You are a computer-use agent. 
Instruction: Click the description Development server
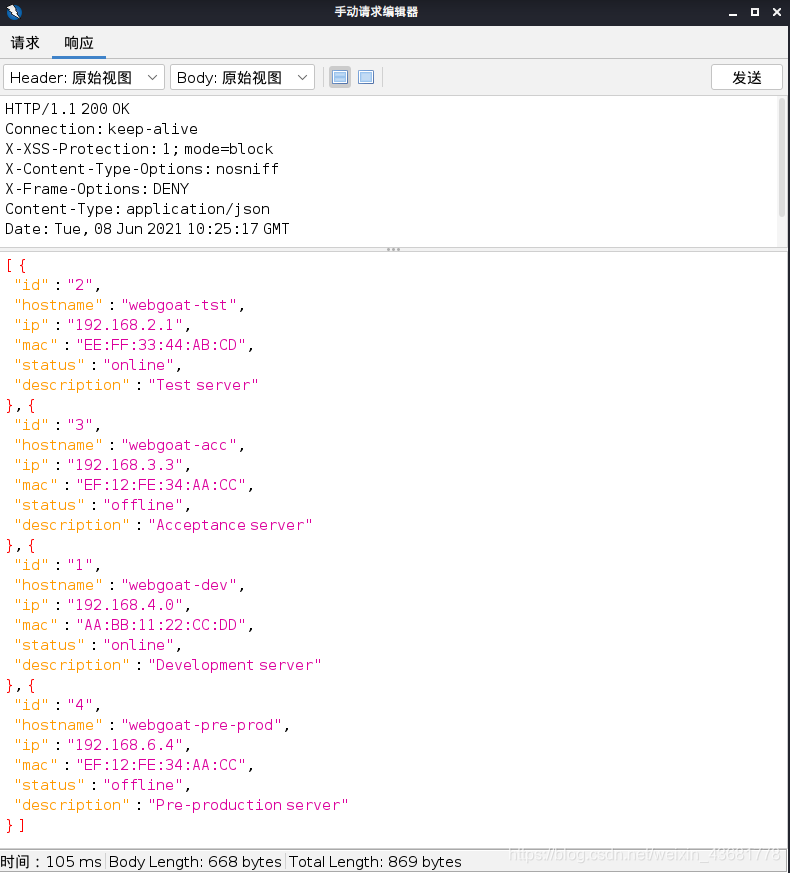click(235, 665)
